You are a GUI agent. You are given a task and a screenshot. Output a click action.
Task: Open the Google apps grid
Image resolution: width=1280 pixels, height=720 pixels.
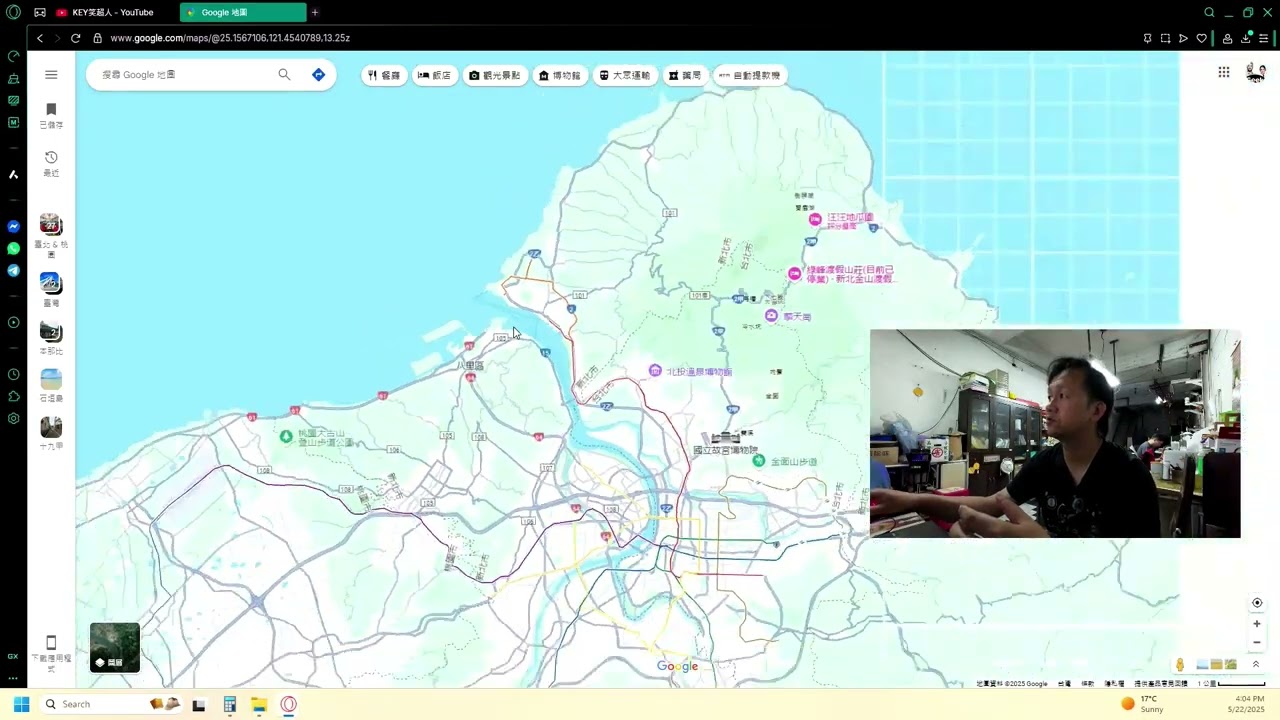(x=1223, y=72)
